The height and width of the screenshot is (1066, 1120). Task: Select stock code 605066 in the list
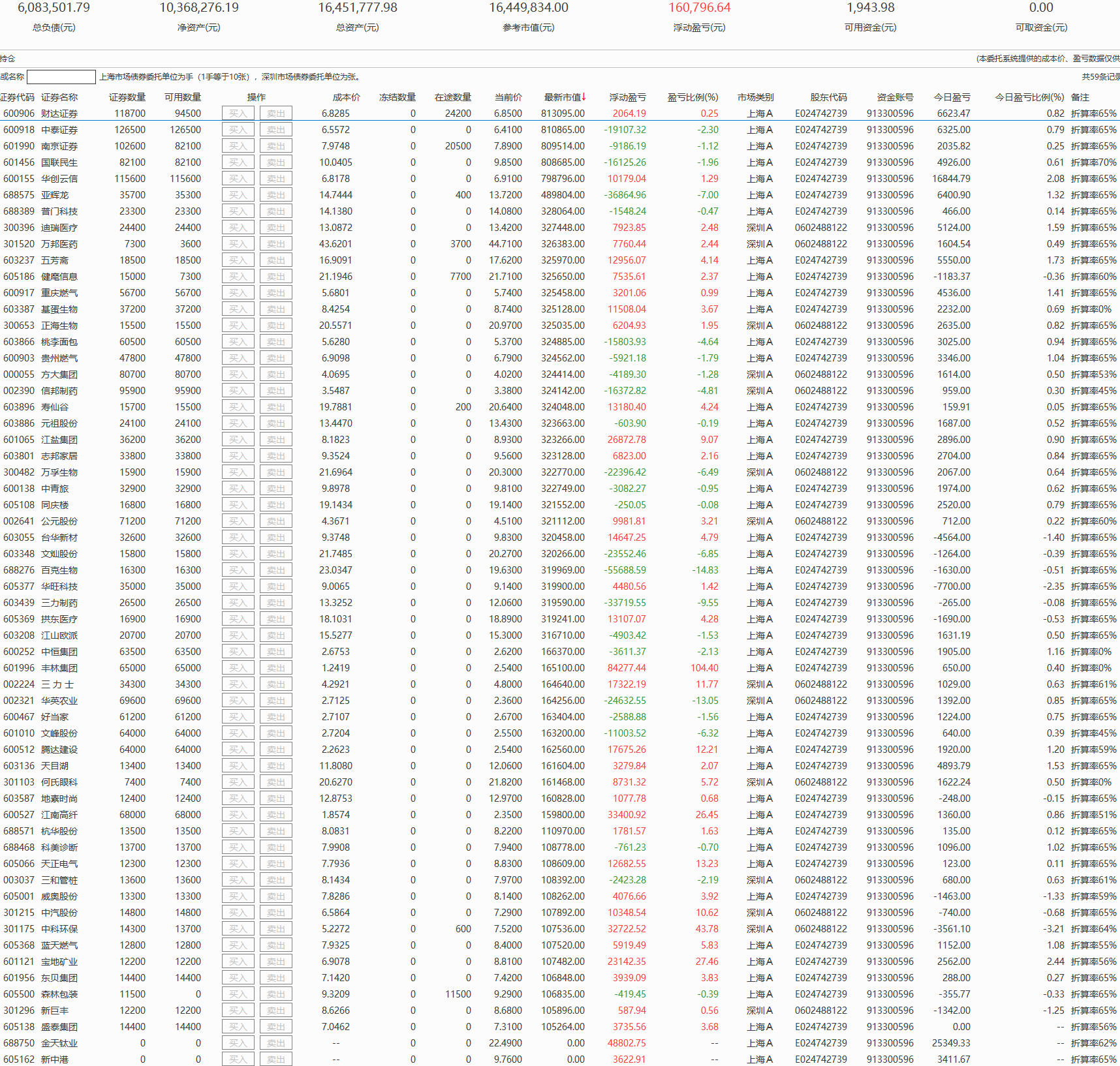(x=19, y=864)
